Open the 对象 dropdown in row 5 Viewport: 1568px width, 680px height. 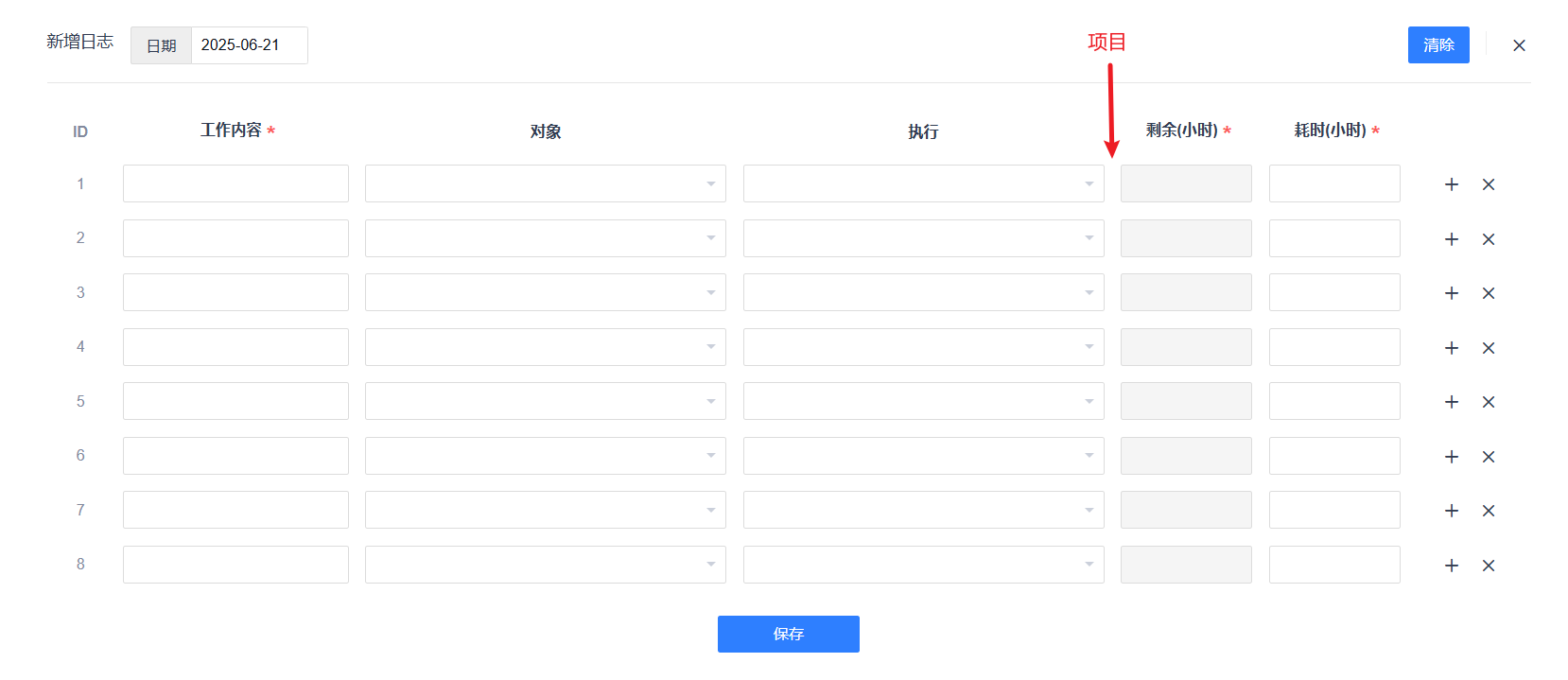click(546, 401)
